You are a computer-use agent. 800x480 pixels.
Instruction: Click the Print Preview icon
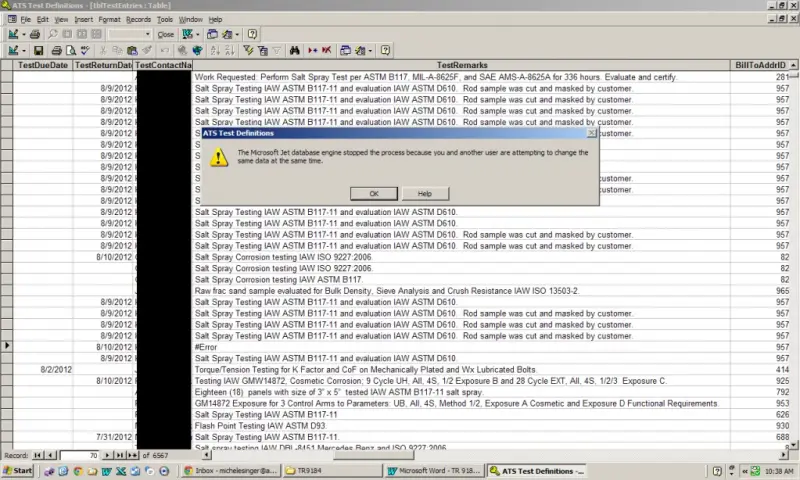tap(71, 50)
